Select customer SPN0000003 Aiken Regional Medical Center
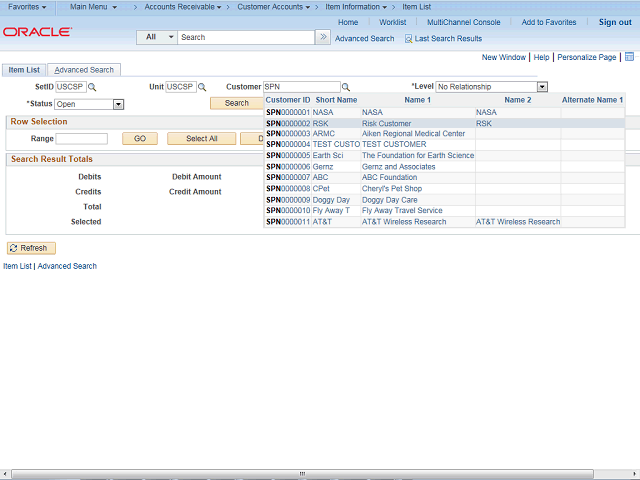640x480 pixels. click(444, 134)
